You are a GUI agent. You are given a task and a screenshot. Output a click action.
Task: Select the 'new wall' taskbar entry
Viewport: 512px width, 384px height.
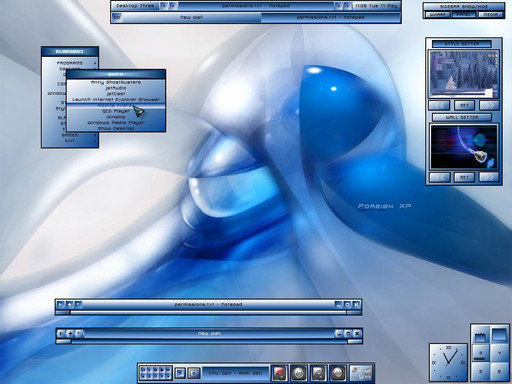click(x=192, y=17)
